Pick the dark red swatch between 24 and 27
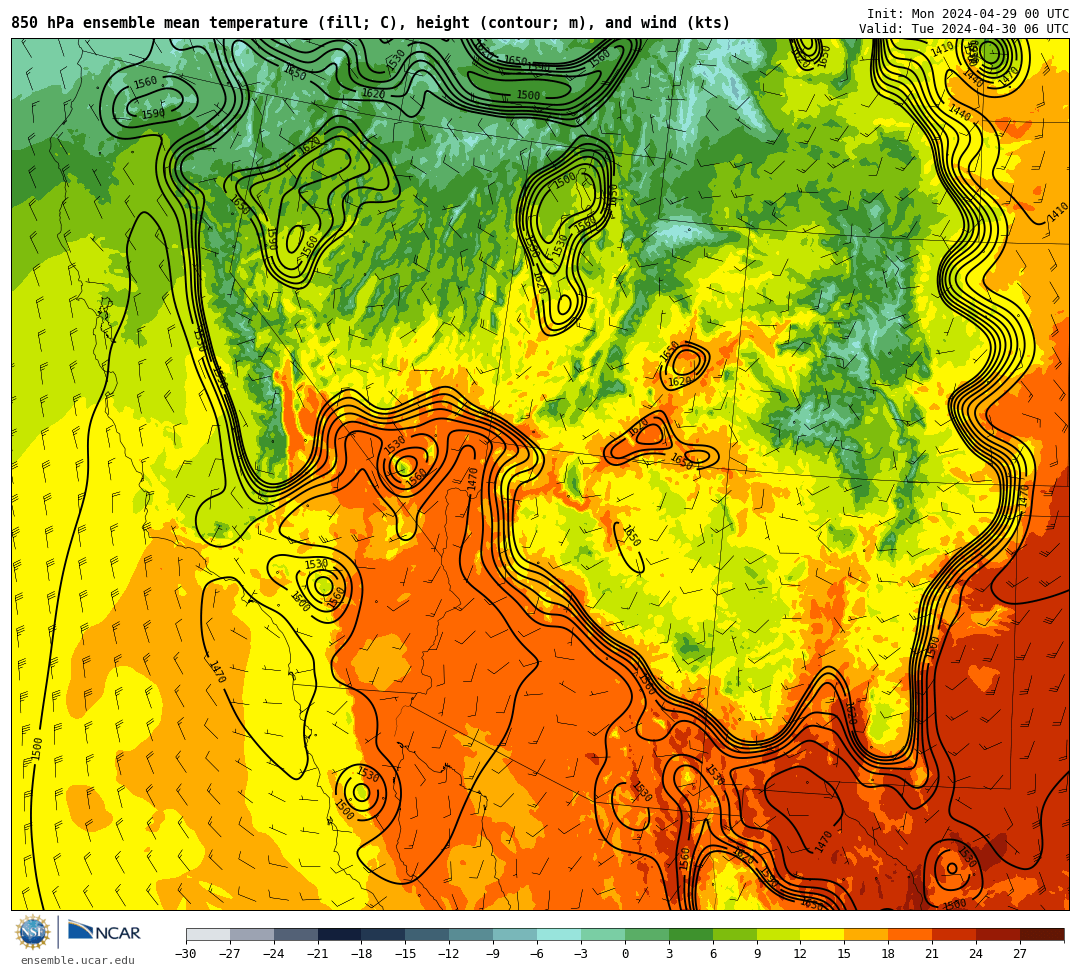 click(x=999, y=934)
